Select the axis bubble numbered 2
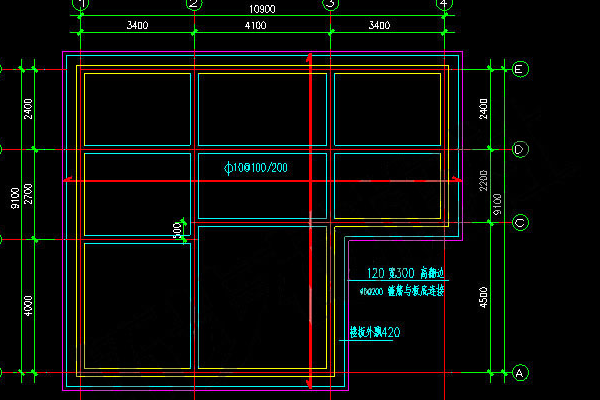 click(194, 4)
